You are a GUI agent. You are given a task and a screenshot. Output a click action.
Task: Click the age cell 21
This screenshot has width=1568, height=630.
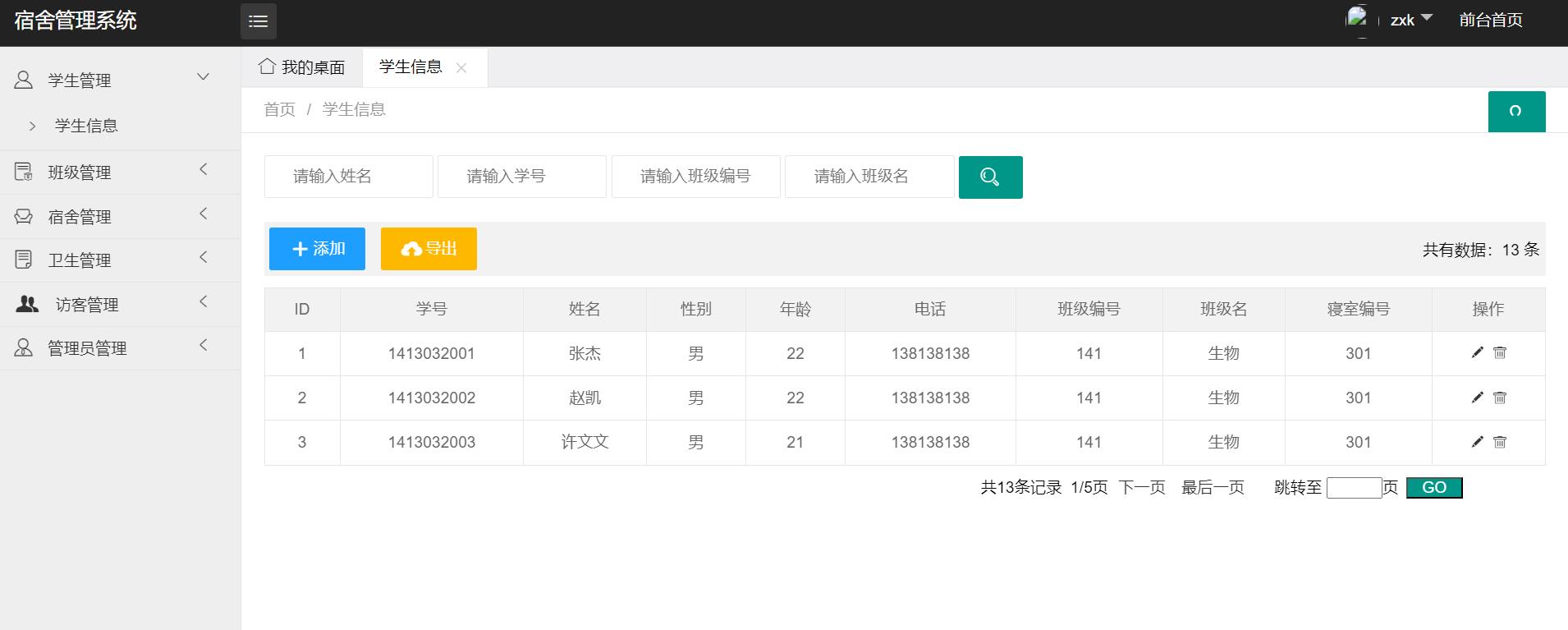[795, 443]
